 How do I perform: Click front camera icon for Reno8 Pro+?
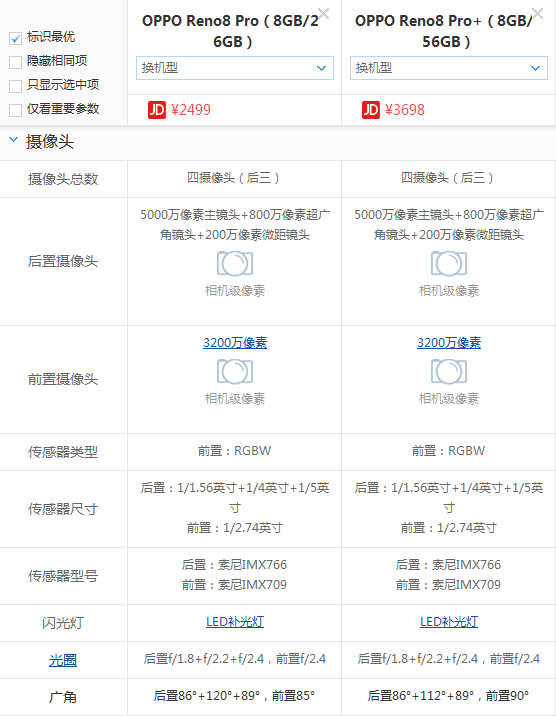point(449,371)
